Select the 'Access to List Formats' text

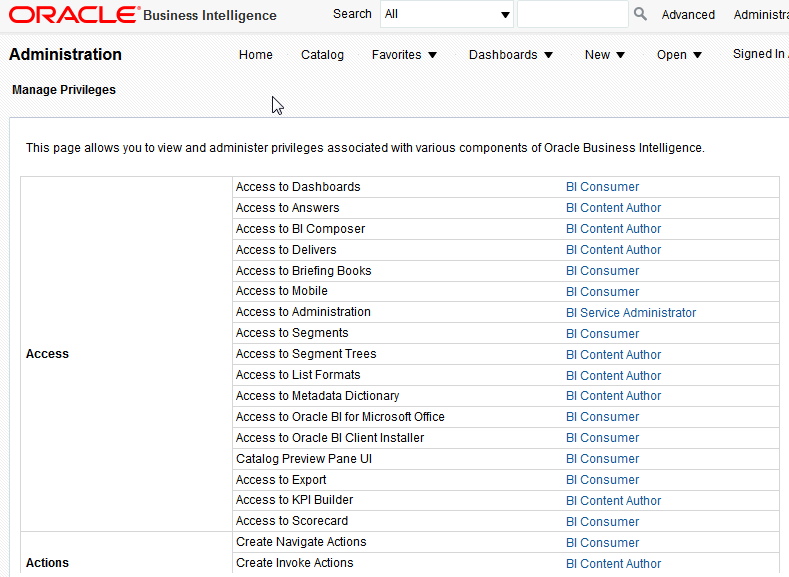[x=298, y=375]
